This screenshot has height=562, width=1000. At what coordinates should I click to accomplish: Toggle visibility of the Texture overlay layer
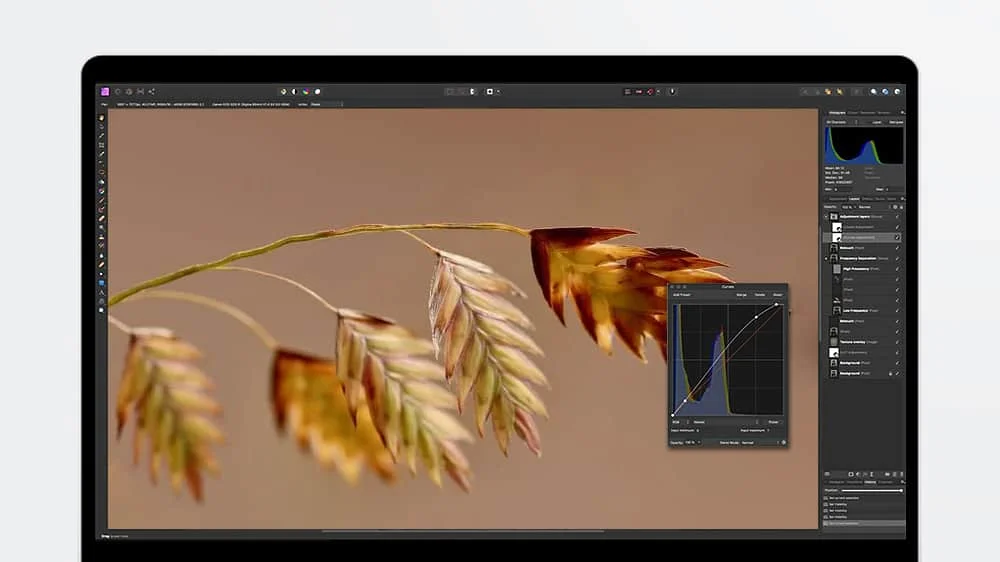pos(897,342)
